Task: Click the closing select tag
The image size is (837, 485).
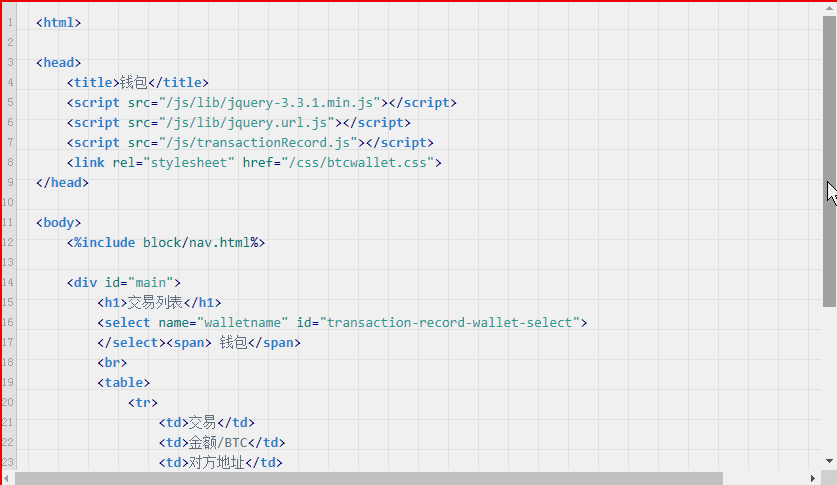Action: tap(132, 343)
